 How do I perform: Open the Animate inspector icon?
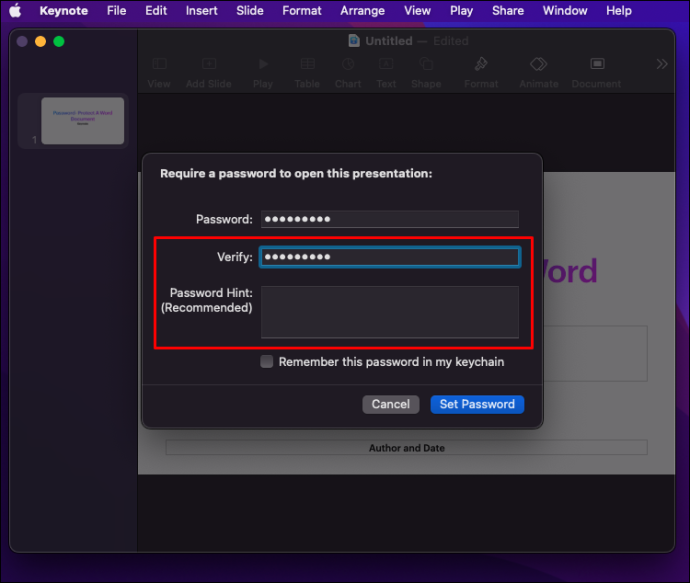(539, 64)
